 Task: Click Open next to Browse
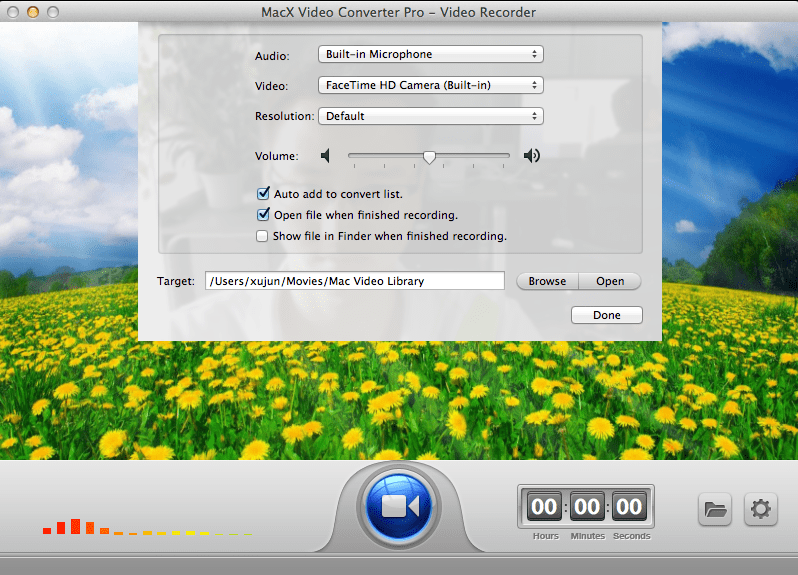pos(610,281)
